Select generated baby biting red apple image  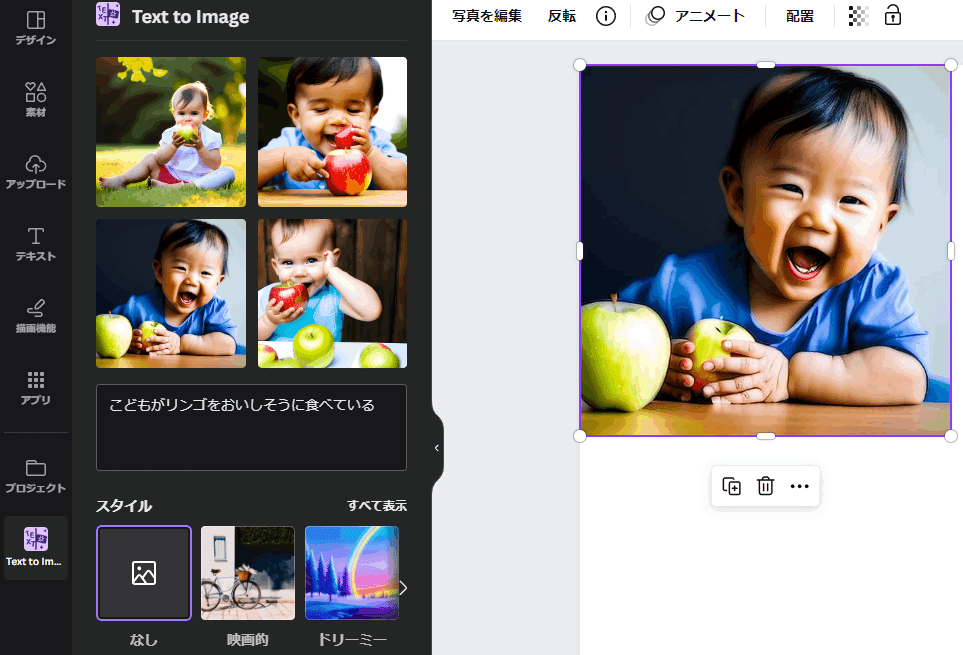(x=332, y=293)
